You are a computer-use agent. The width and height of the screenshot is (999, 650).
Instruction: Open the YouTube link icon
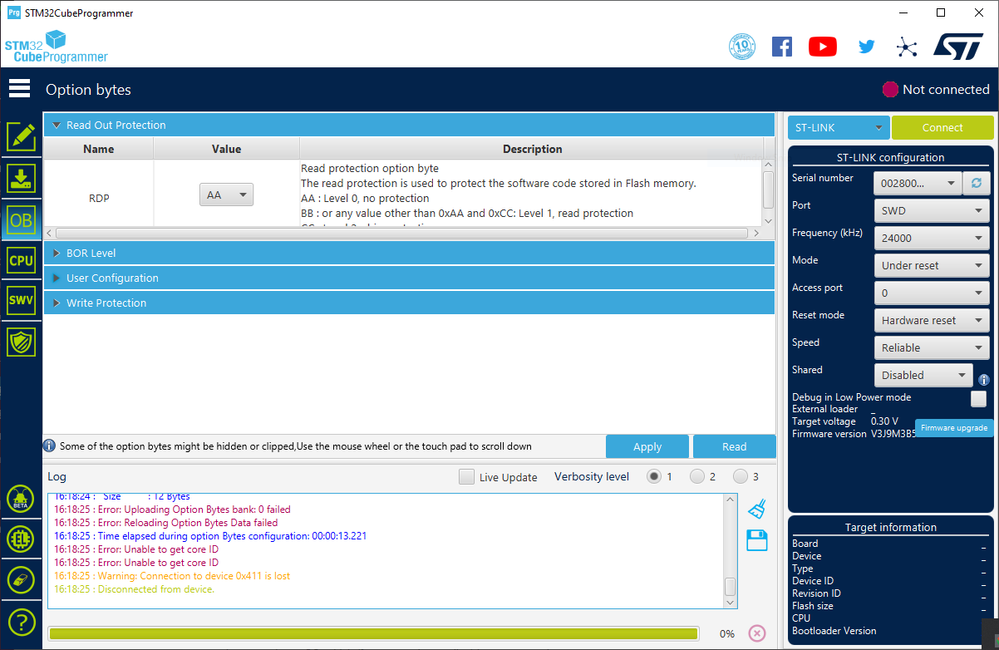pyautogui.click(x=823, y=47)
